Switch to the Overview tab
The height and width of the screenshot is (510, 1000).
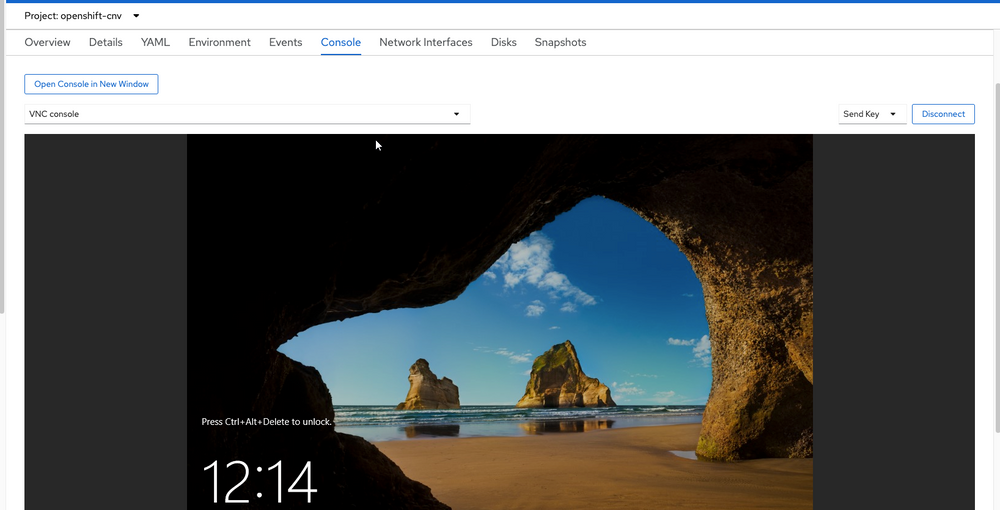click(x=47, y=43)
